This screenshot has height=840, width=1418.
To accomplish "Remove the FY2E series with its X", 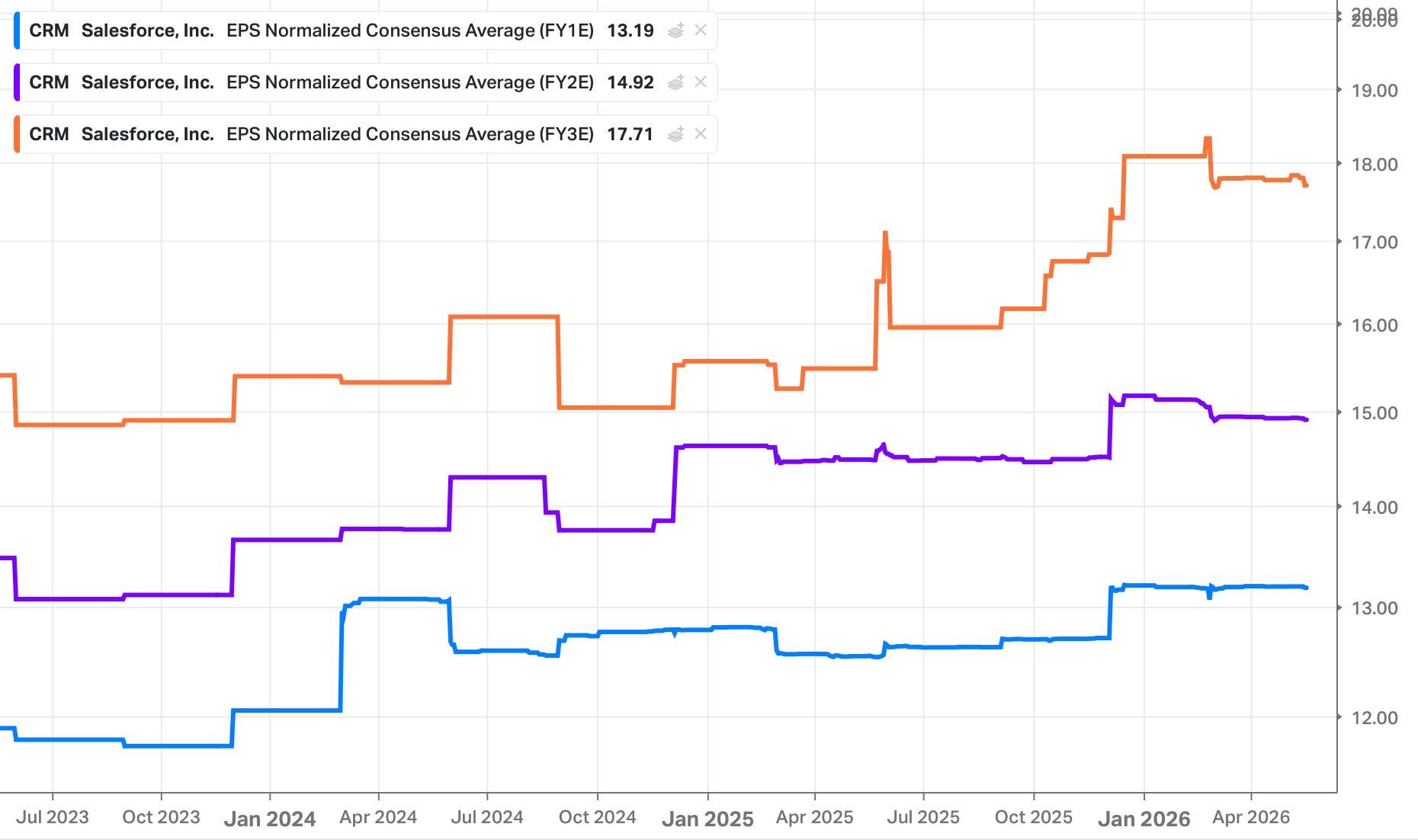I will (x=701, y=82).
